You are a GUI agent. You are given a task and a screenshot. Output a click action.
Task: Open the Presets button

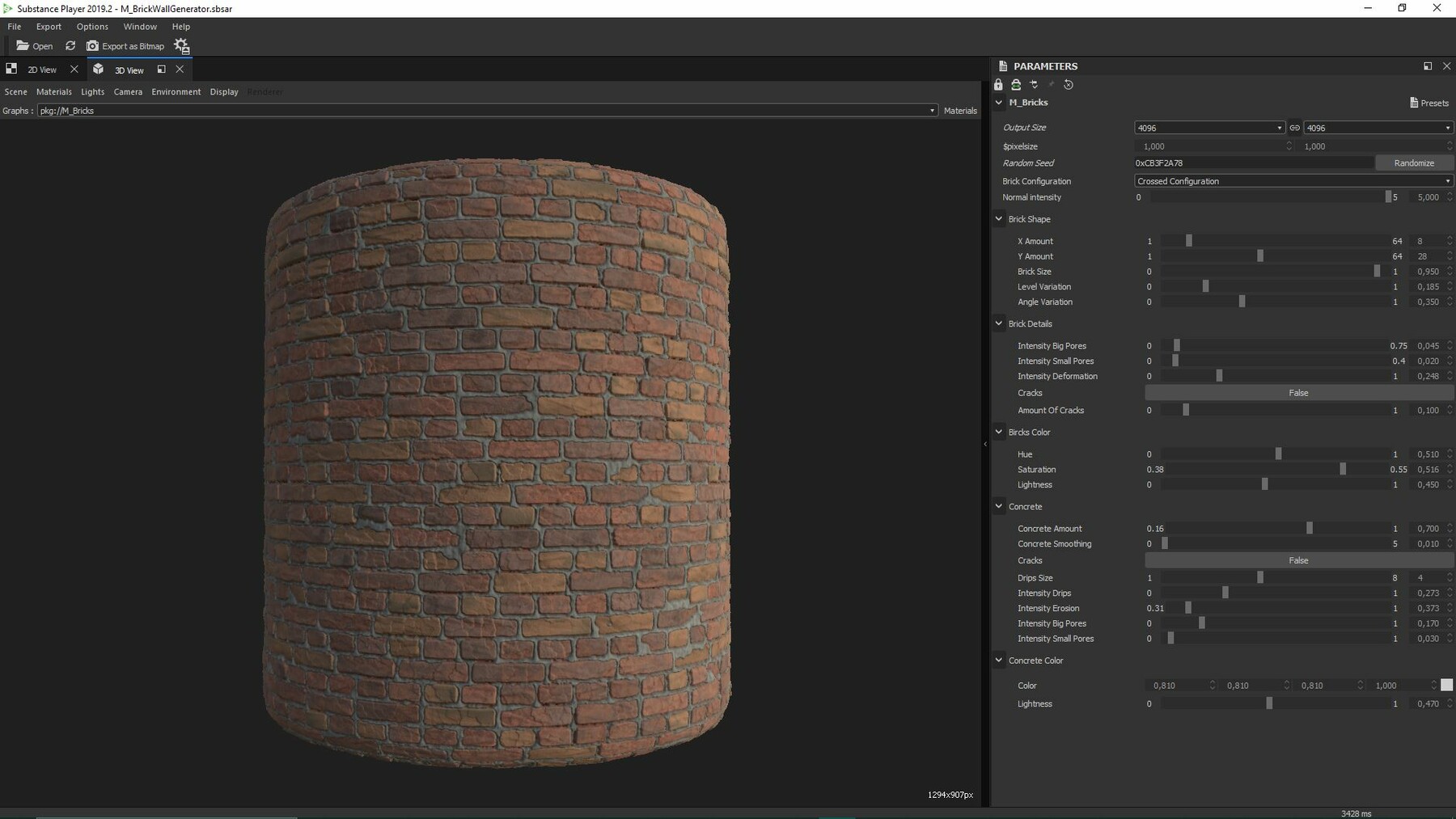tap(1428, 103)
